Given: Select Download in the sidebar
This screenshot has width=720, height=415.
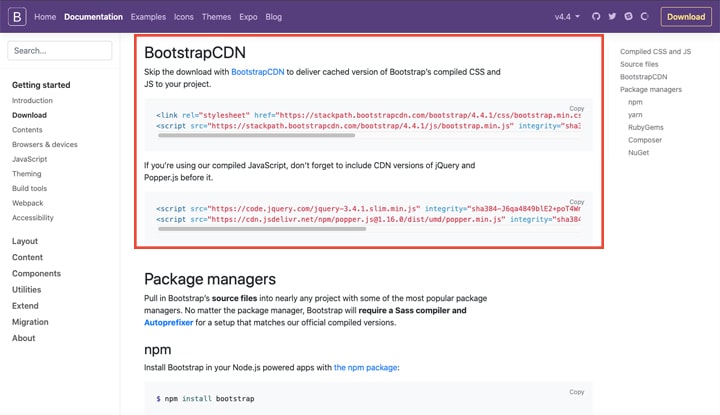Looking at the screenshot, I should tap(29, 115).
